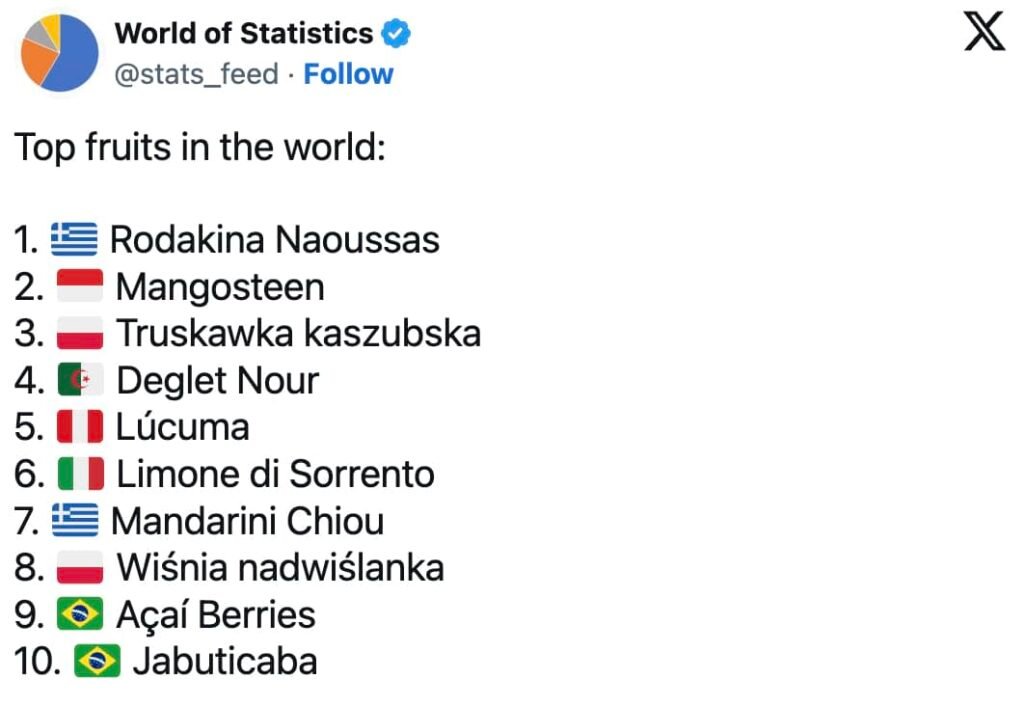
Task: Click the blue verified checkmark badge
Action: [397, 34]
